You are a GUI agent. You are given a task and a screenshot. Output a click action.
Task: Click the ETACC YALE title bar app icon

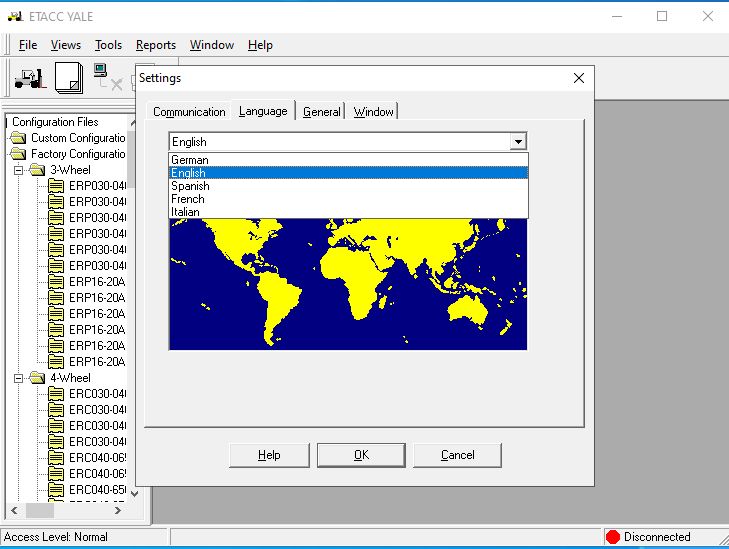point(15,17)
